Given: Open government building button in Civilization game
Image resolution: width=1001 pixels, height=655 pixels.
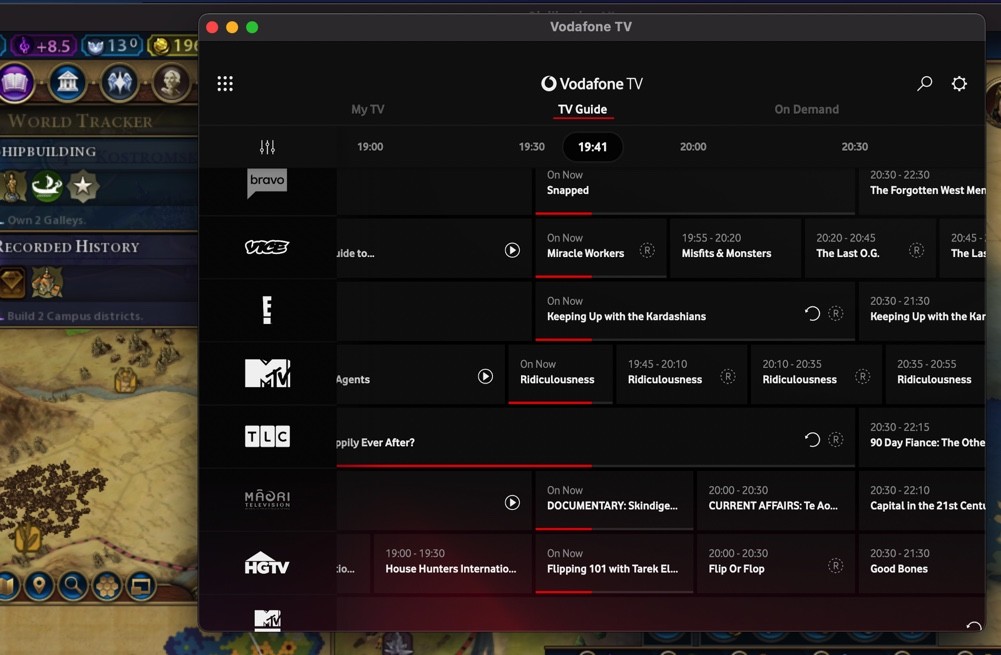Looking at the screenshot, I should 68,83.
